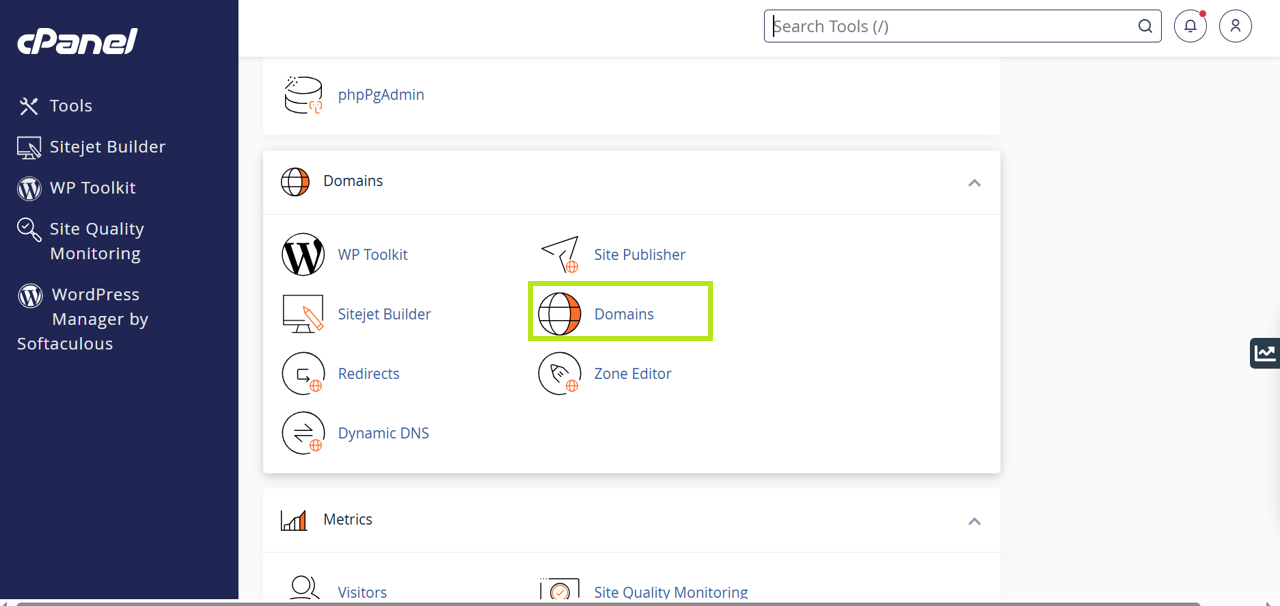Select Site Quality Monitoring in sidebar
The width and height of the screenshot is (1280, 606).
tap(96, 241)
